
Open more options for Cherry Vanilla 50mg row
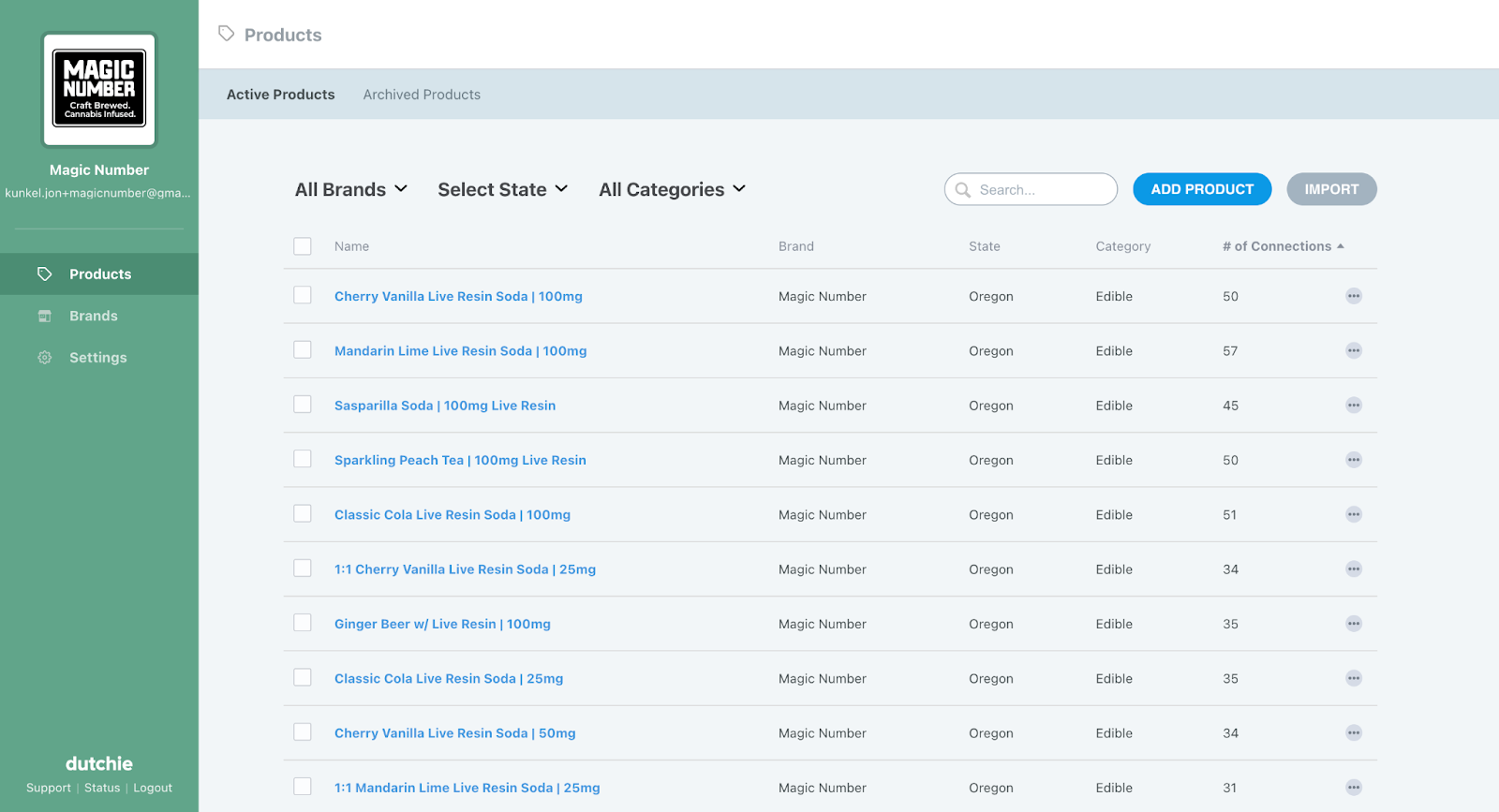click(x=1354, y=733)
